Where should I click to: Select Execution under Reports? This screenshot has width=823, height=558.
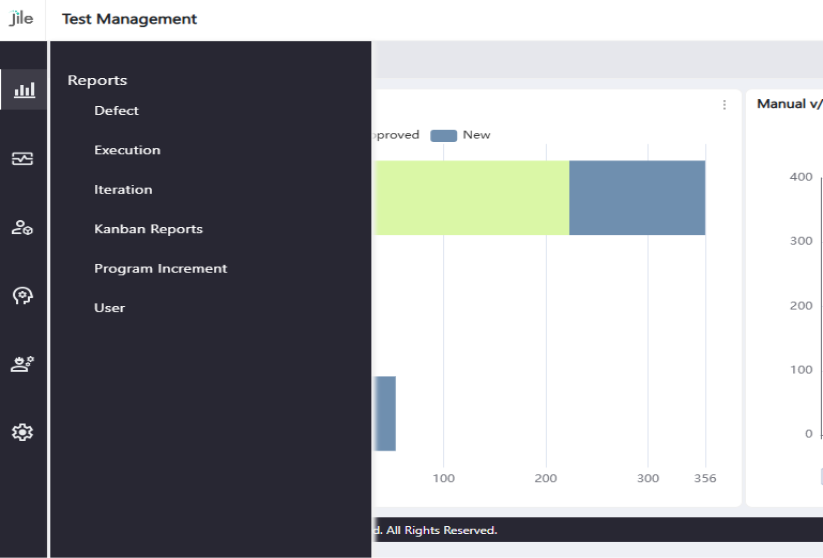pos(127,150)
